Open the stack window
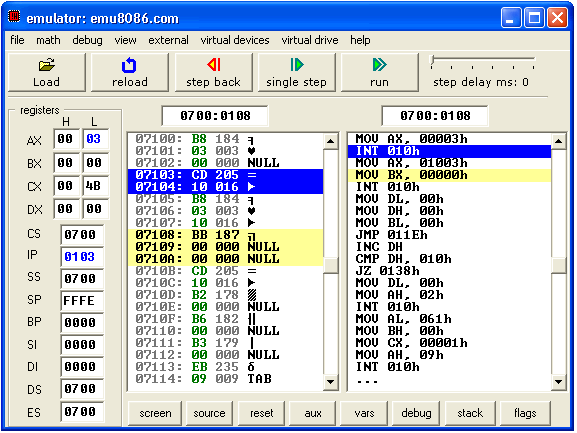The width and height of the screenshot is (577, 433). tap(470, 413)
